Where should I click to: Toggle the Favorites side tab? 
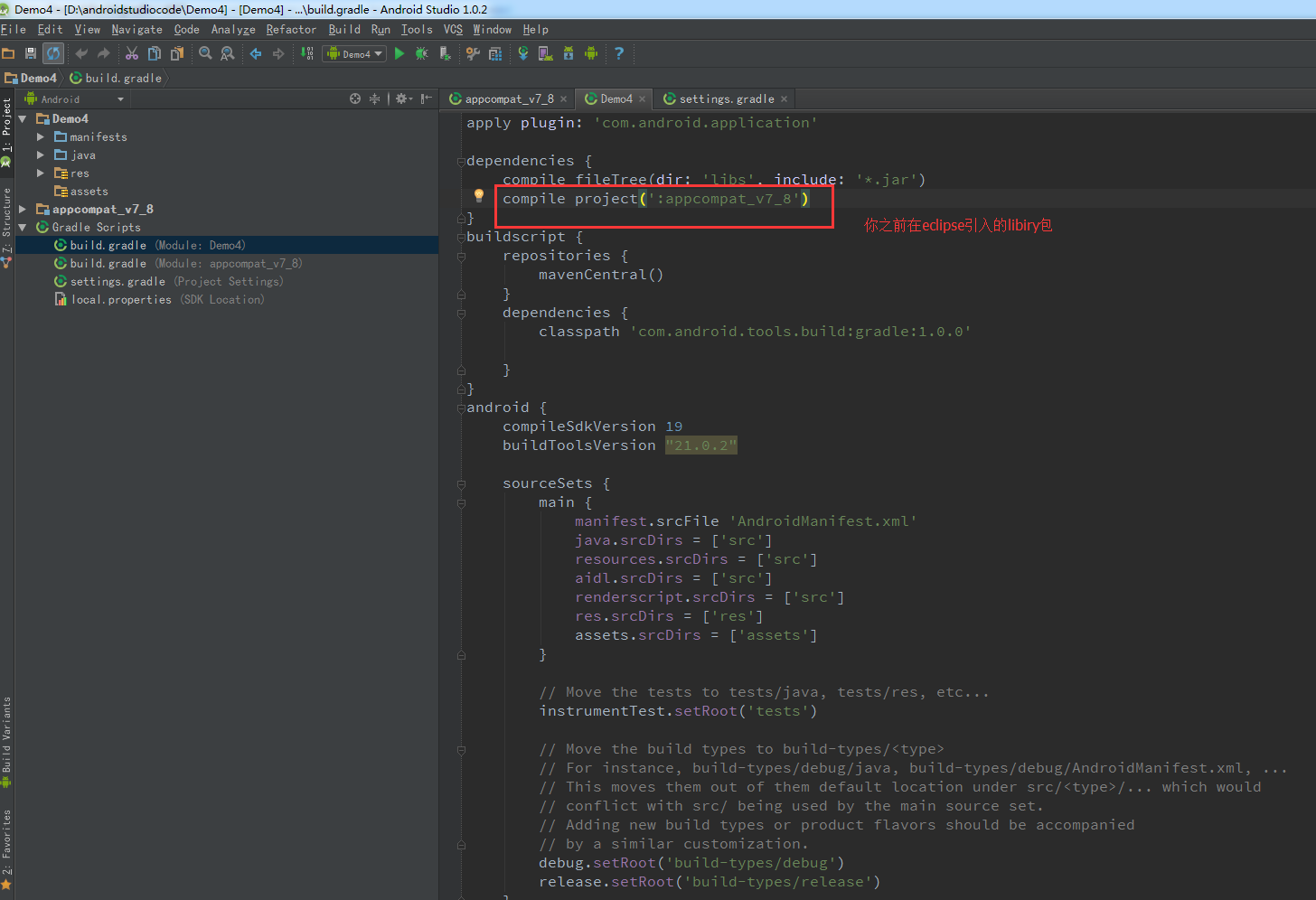pos(7,848)
